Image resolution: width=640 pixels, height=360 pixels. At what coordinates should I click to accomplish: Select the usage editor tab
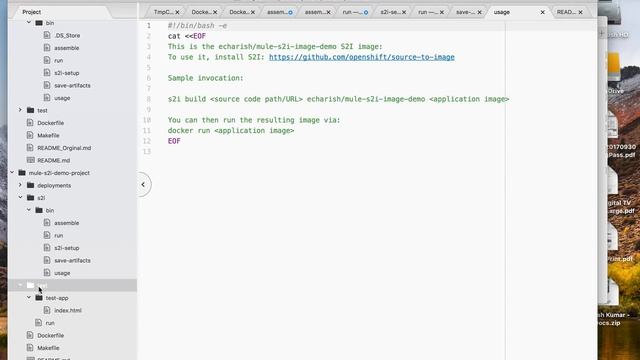coord(502,12)
